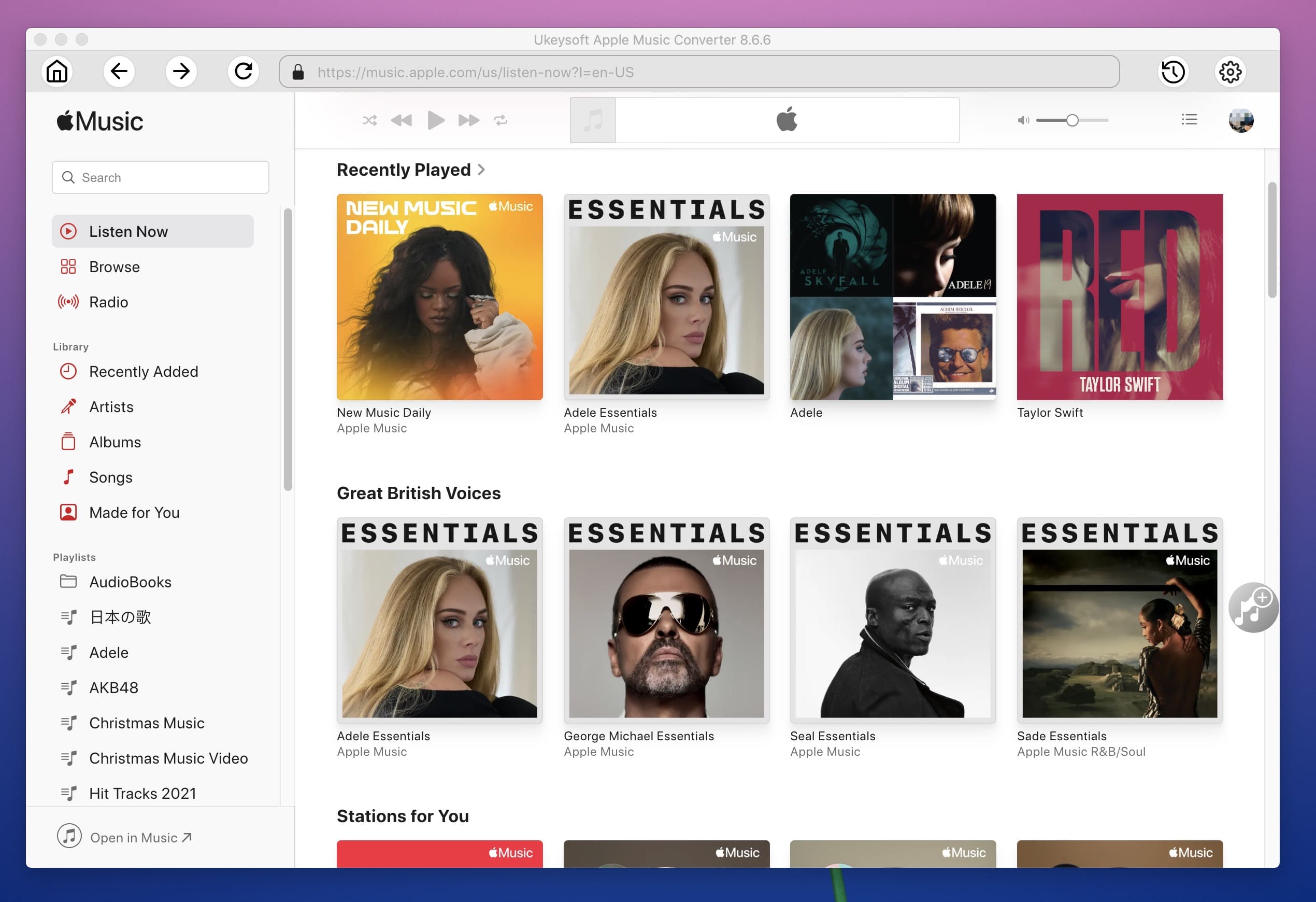Click the navigation forward arrow
Viewport: 1316px width, 902px height.
(181, 70)
